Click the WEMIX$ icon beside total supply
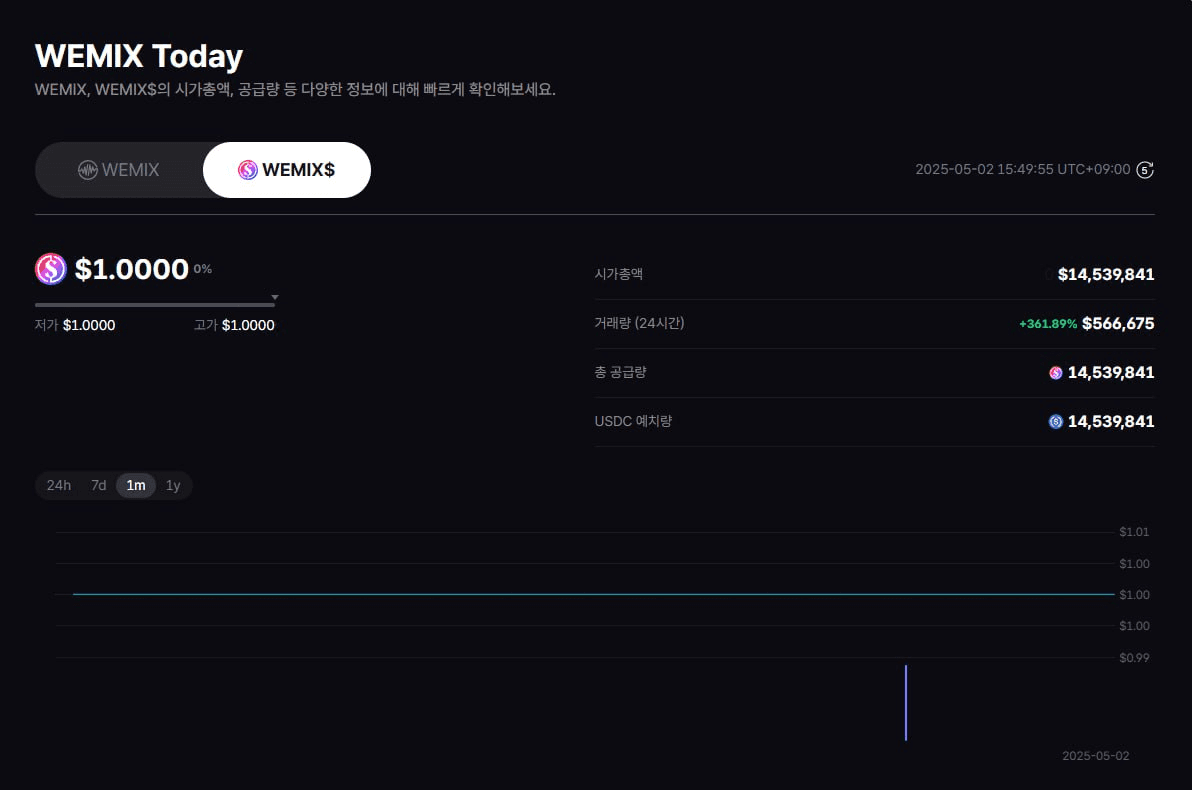This screenshot has width=1192, height=790. 1055,373
